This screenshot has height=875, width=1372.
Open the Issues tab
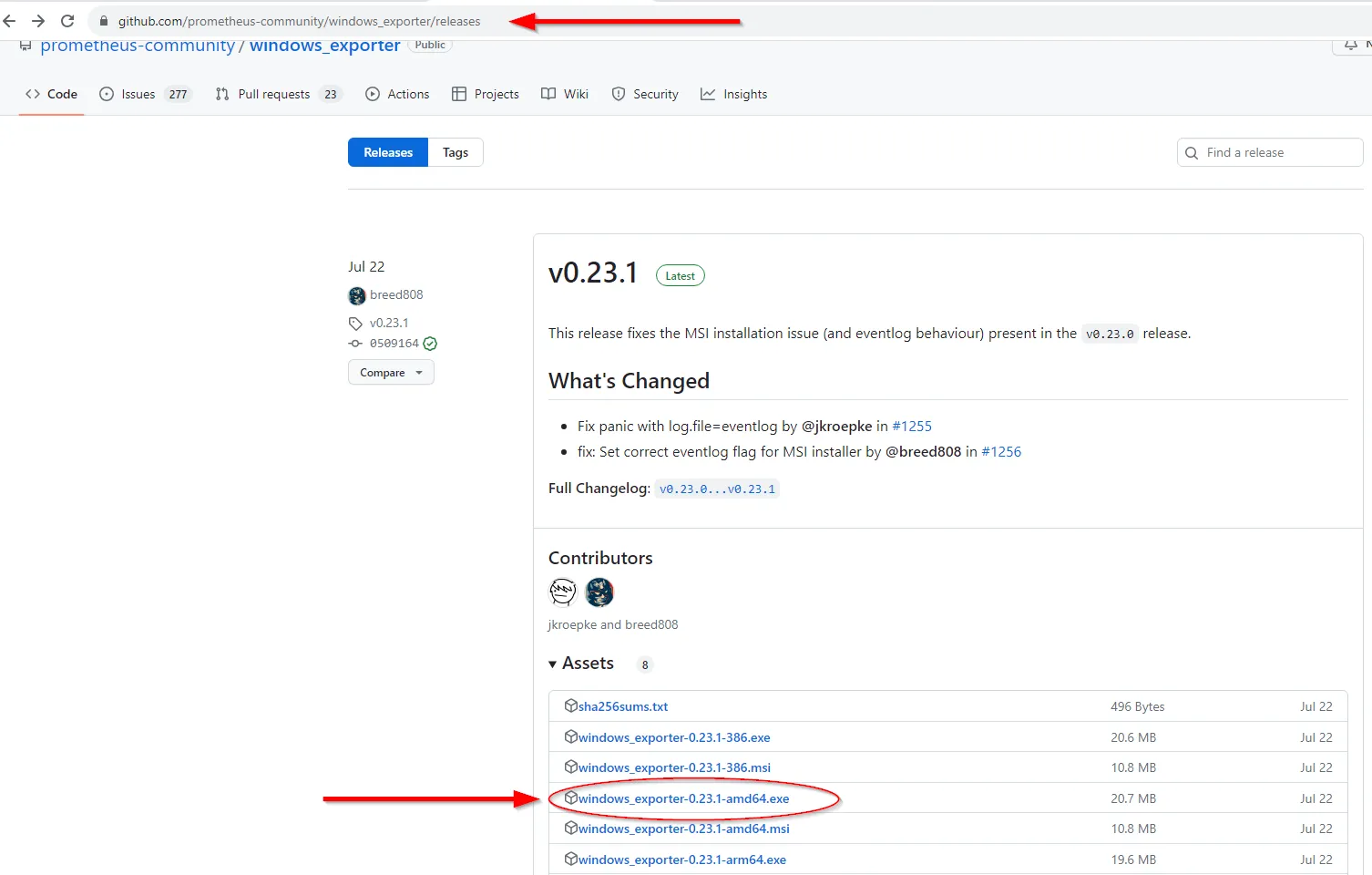coord(138,94)
